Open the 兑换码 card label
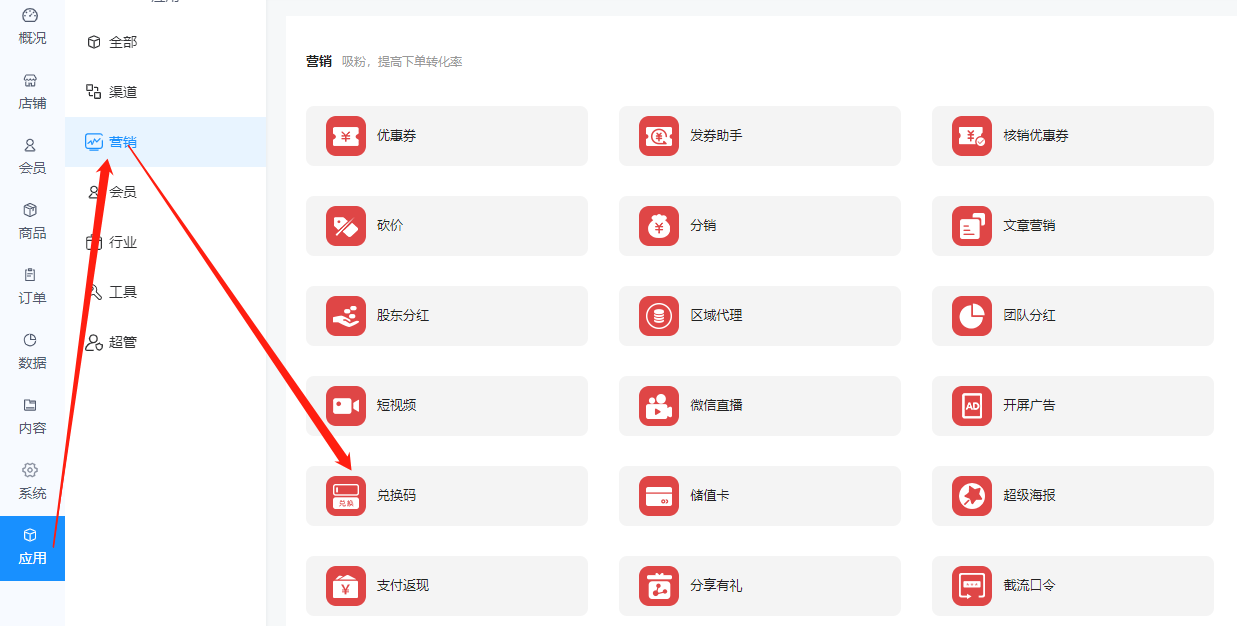 396,496
